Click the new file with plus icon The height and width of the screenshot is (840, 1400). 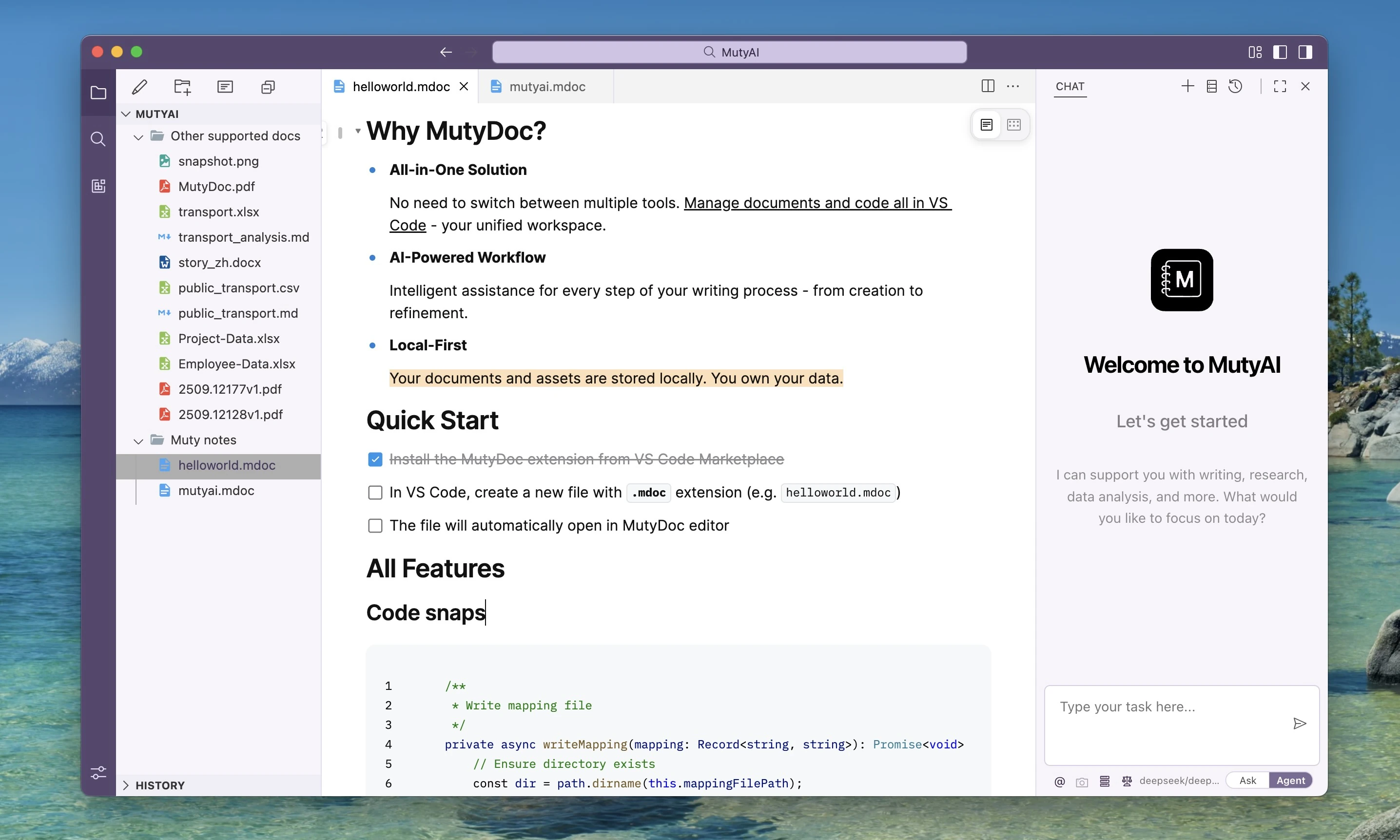[x=182, y=87]
